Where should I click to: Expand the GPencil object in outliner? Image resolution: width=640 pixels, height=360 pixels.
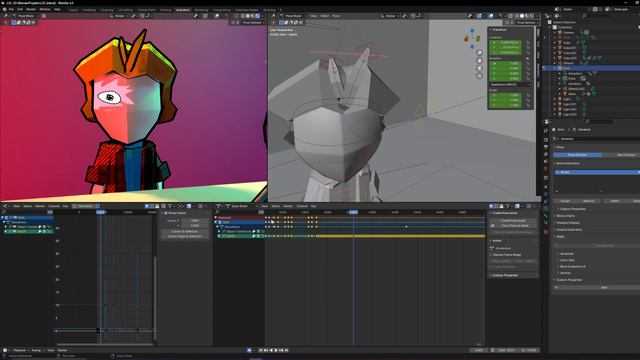click(x=555, y=63)
